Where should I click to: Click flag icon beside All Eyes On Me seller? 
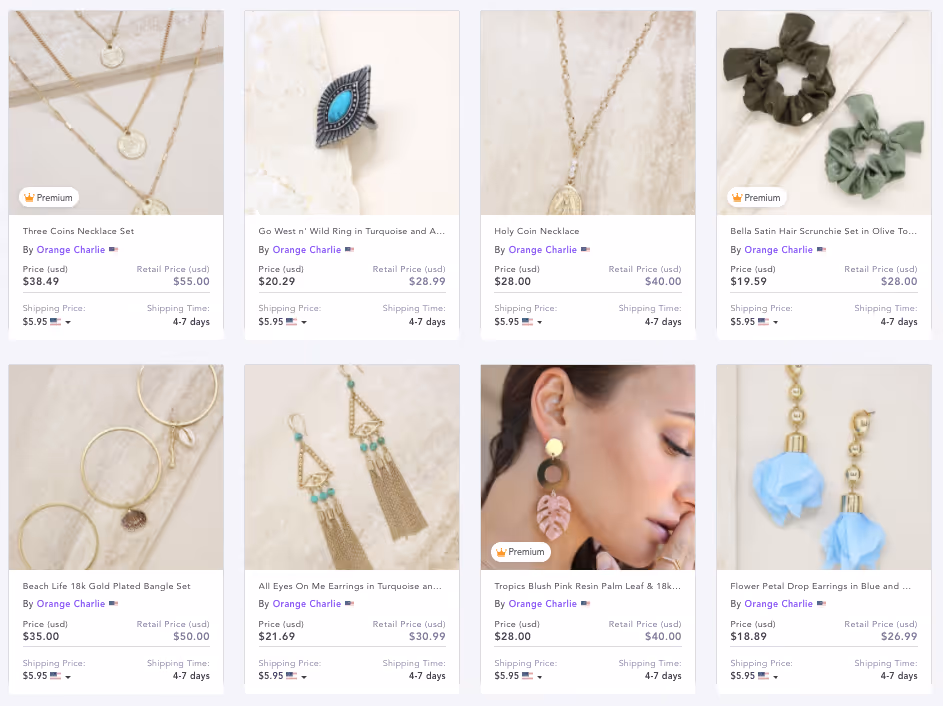click(x=349, y=604)
